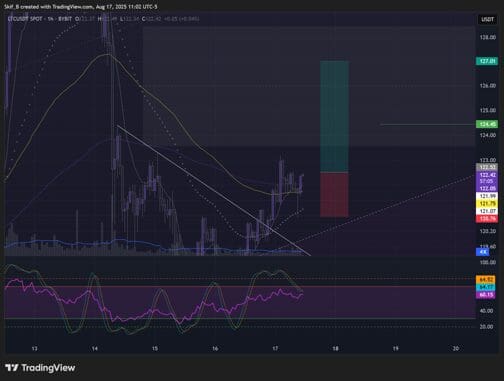504x381 pixels.
Task: Click the TradingView logo at the bottom
Action: pyautogui.click(x=40, y=368)
